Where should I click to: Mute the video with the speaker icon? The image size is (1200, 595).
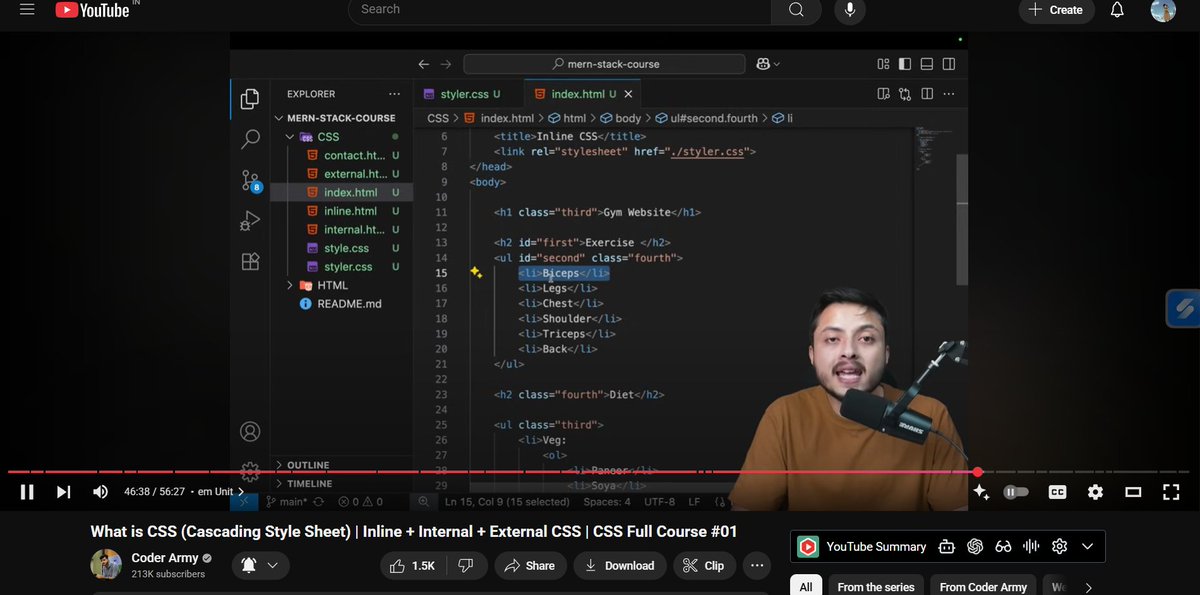pyautogui.click(x=100, y=491)
